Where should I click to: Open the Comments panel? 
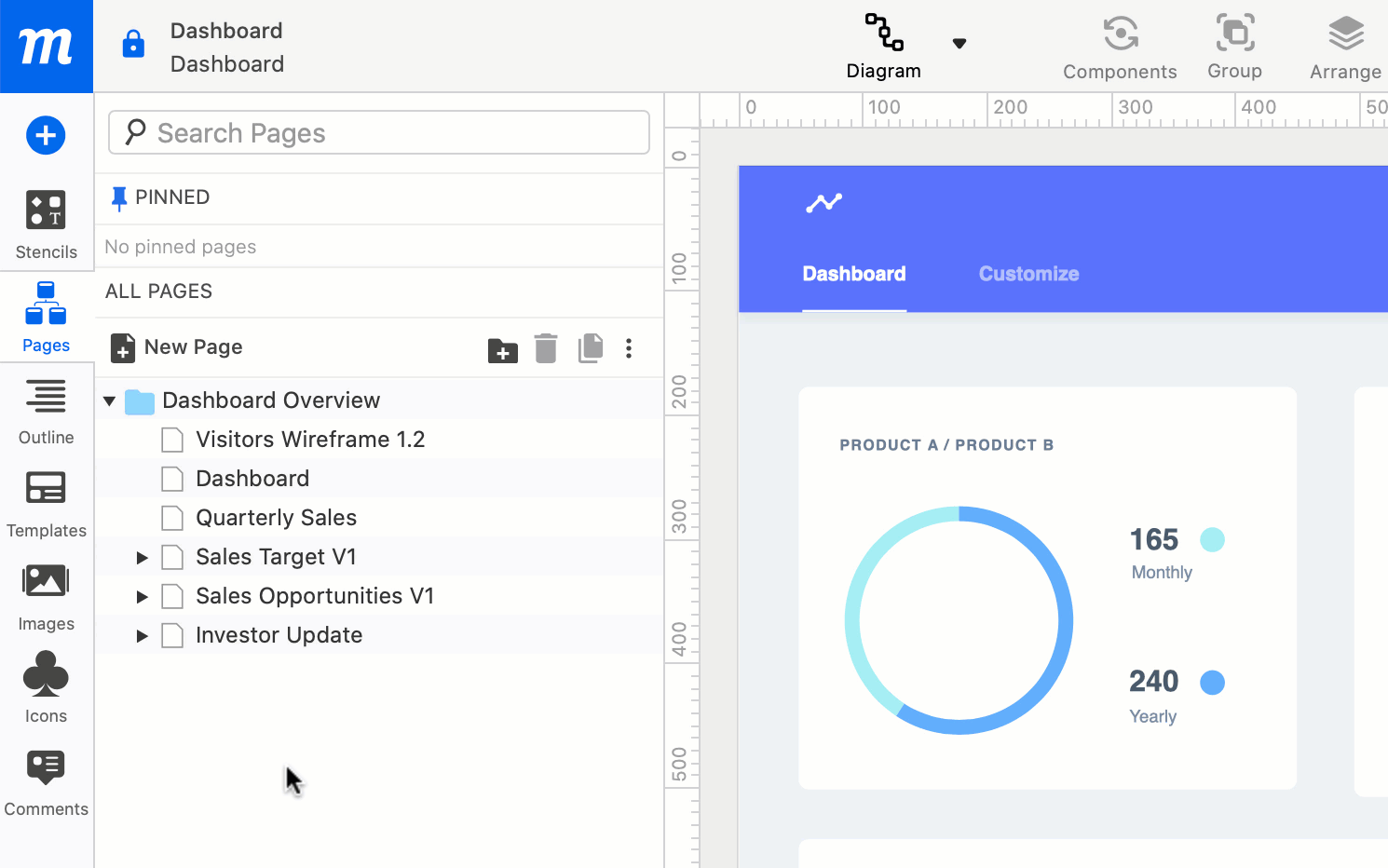pyautogui.click(x=46, y=782)
